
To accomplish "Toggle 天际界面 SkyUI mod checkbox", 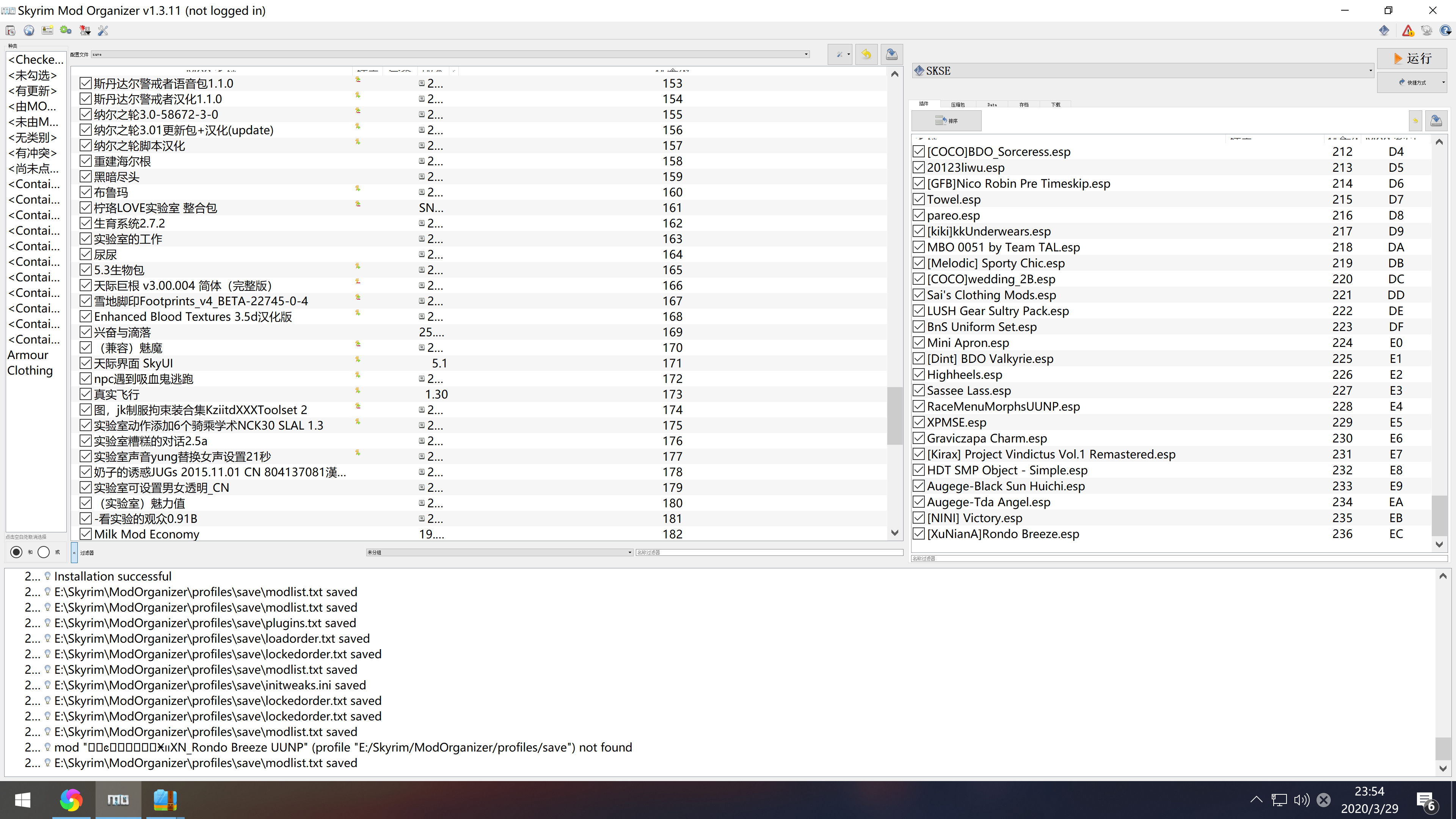I will point(85,363).
